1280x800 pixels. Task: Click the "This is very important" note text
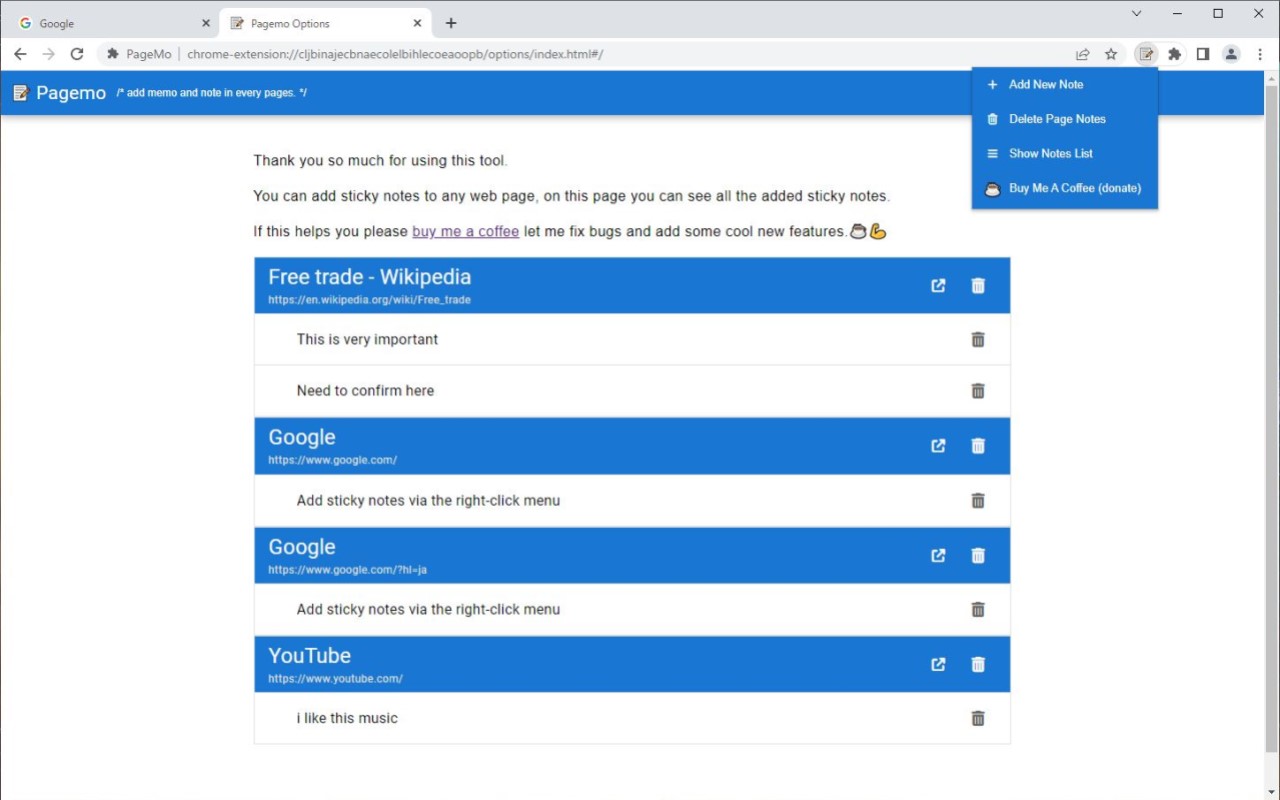(x=367, y=340)
